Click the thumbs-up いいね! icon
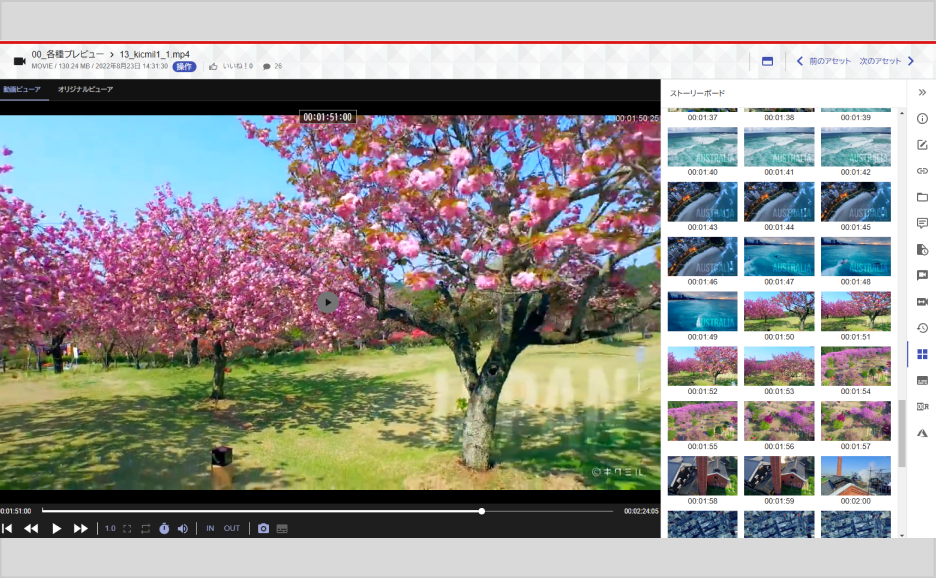The image size is (936, 578). [213, 67]
